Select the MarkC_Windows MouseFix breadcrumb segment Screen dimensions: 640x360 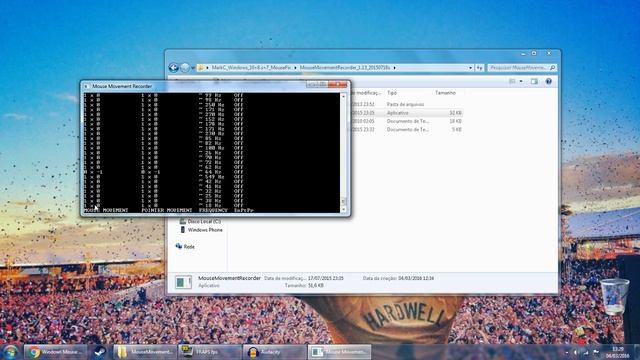(251, 68)
